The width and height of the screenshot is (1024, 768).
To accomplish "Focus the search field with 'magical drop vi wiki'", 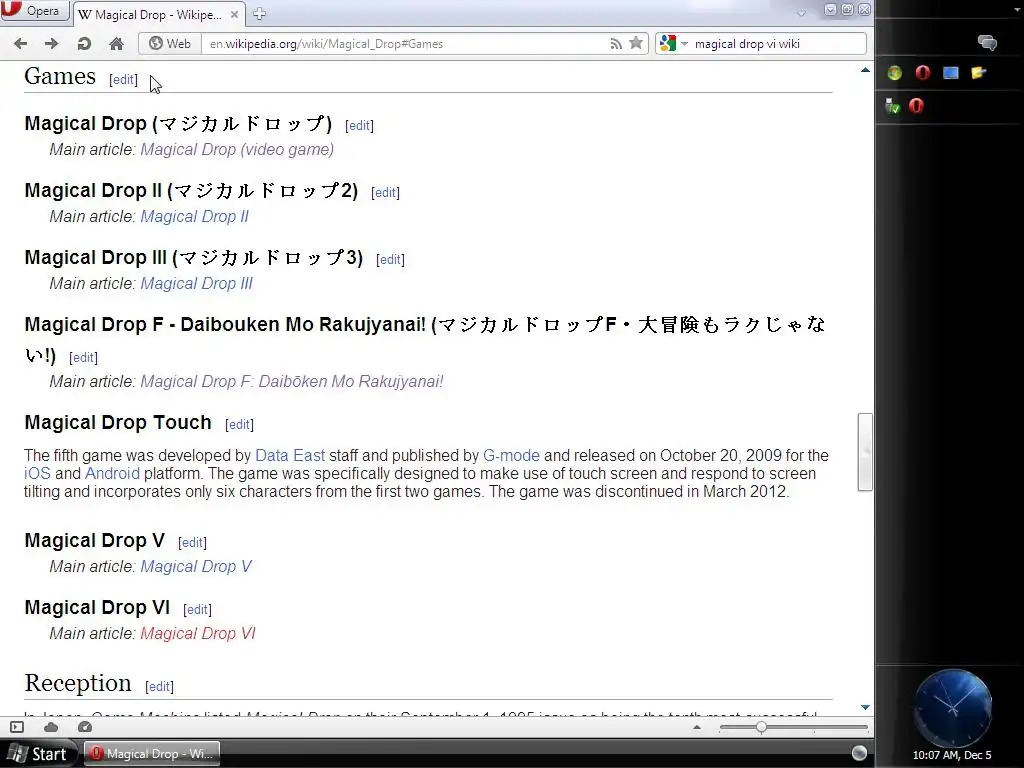I will (777, 44).
